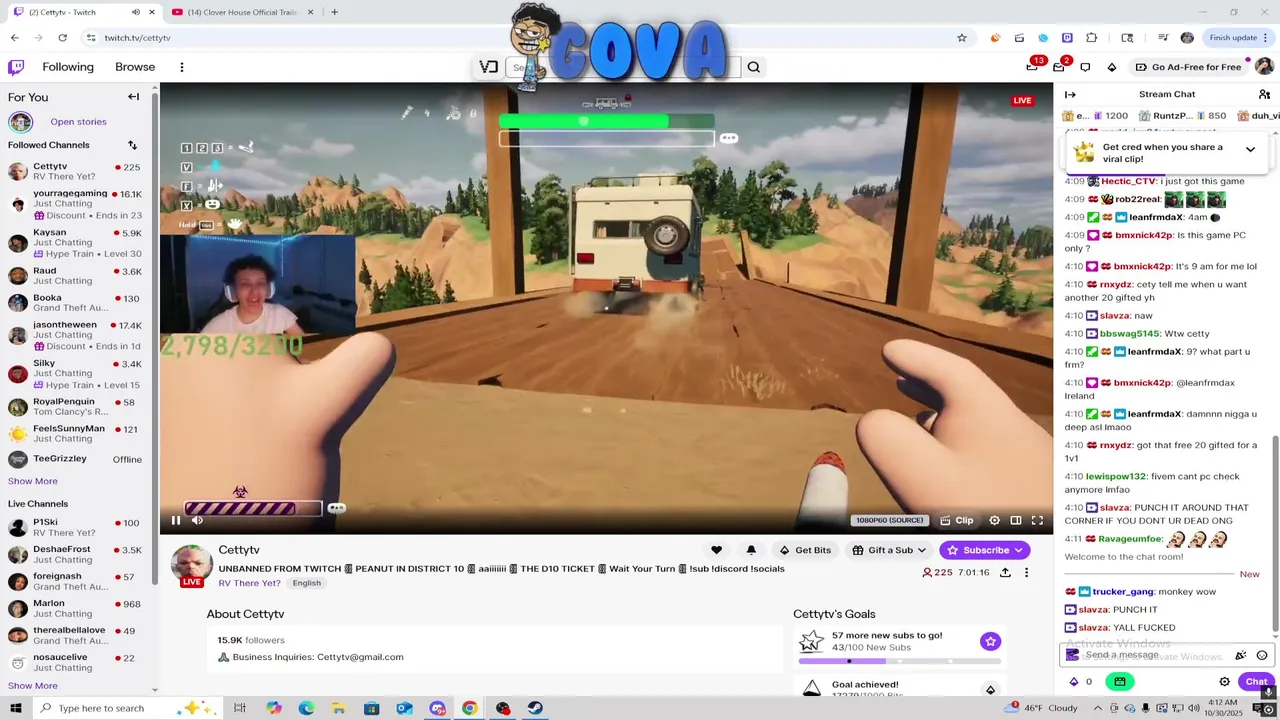Screen dimensions: 1280x720
Task: Expand live channels with lower Show More
Action: coord(33,686)
